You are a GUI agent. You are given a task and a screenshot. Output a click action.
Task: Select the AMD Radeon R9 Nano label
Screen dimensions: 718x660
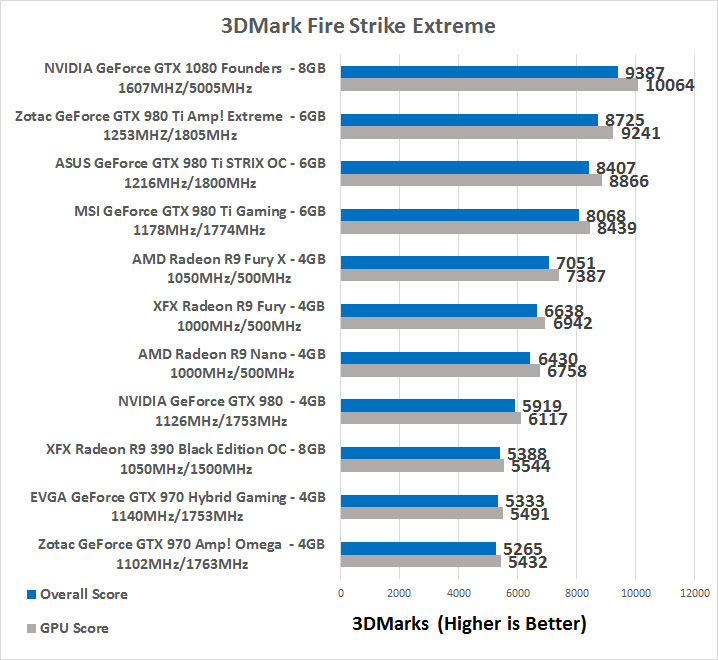click(x=232, y=364)
